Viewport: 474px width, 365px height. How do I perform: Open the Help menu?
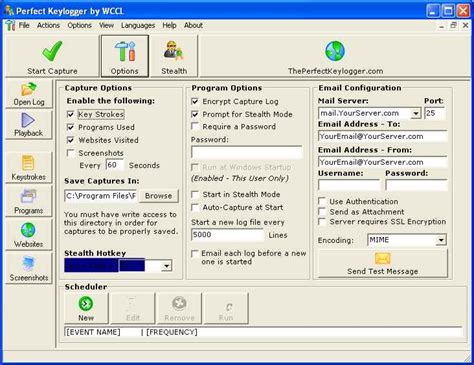coord(169,25)
